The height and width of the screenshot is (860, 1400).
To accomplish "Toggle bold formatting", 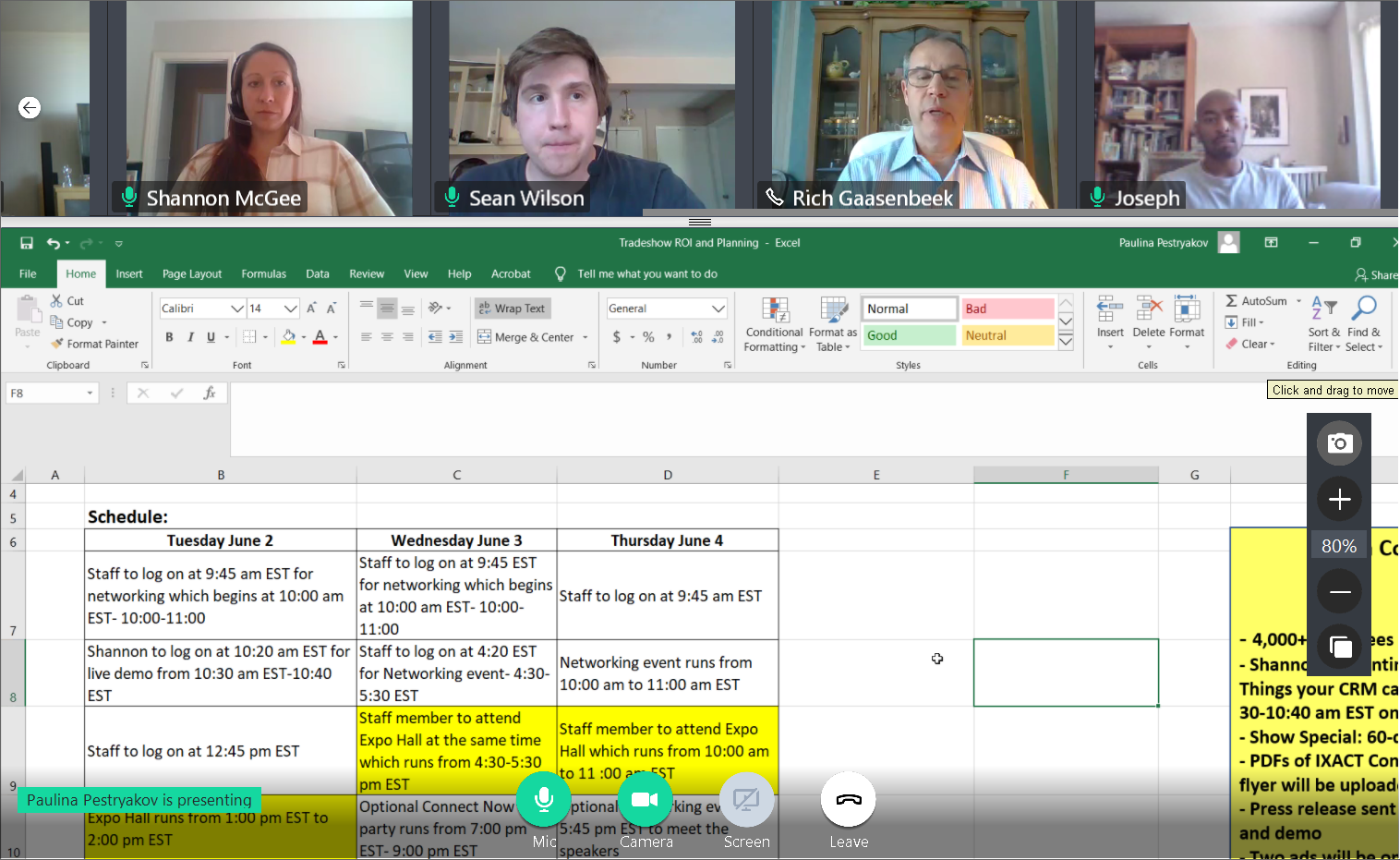I will click(169, 337).
